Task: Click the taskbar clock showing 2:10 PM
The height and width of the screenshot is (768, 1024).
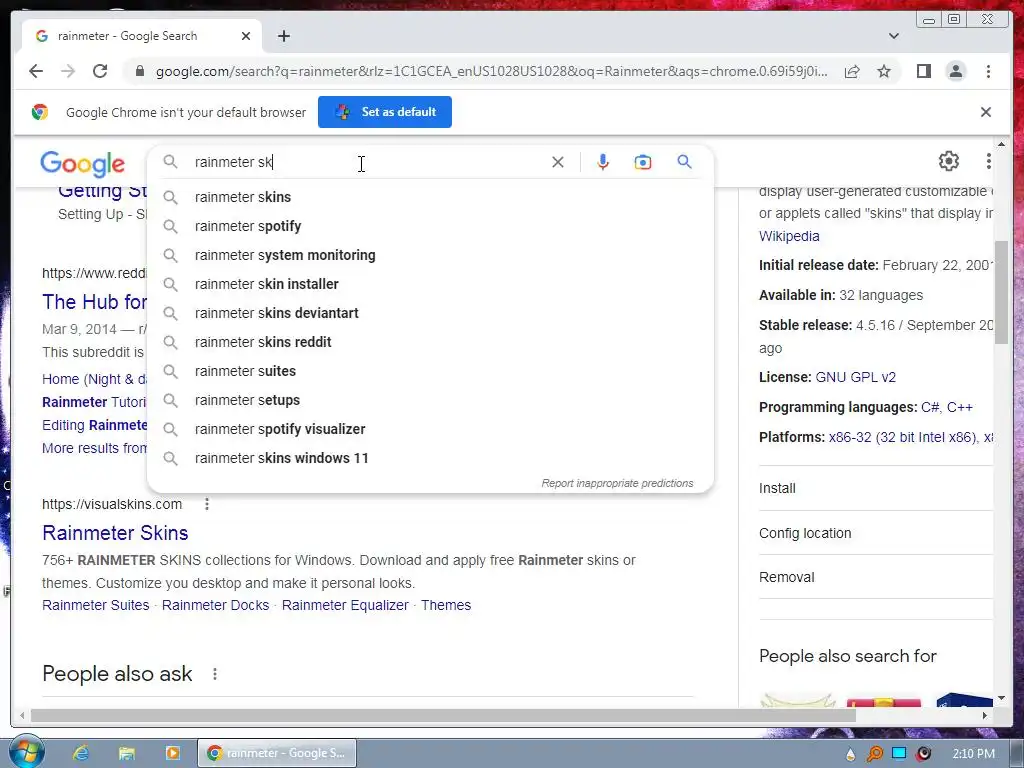Action: pyautogui.click(x=973, y=754)
